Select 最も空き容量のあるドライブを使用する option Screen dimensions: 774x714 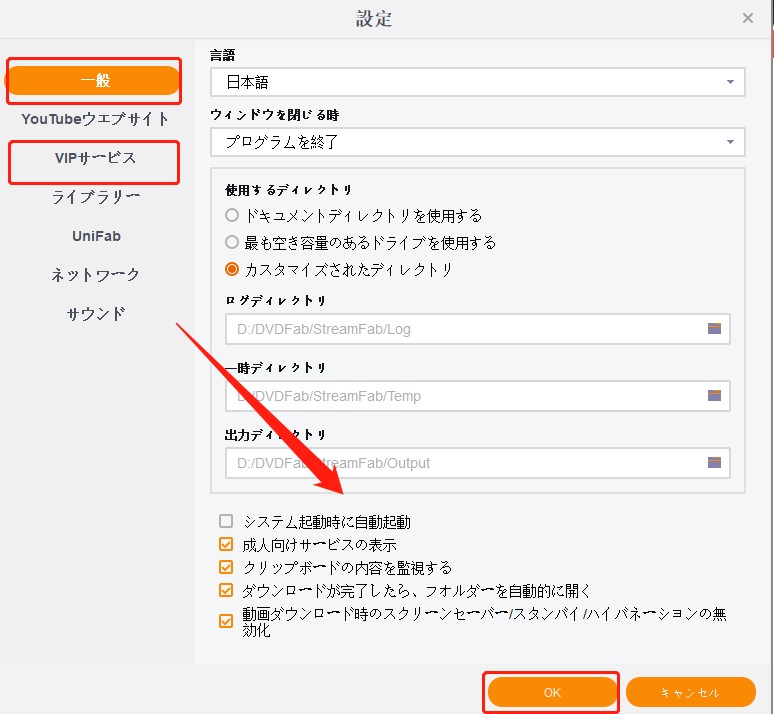tap(232, 242)
